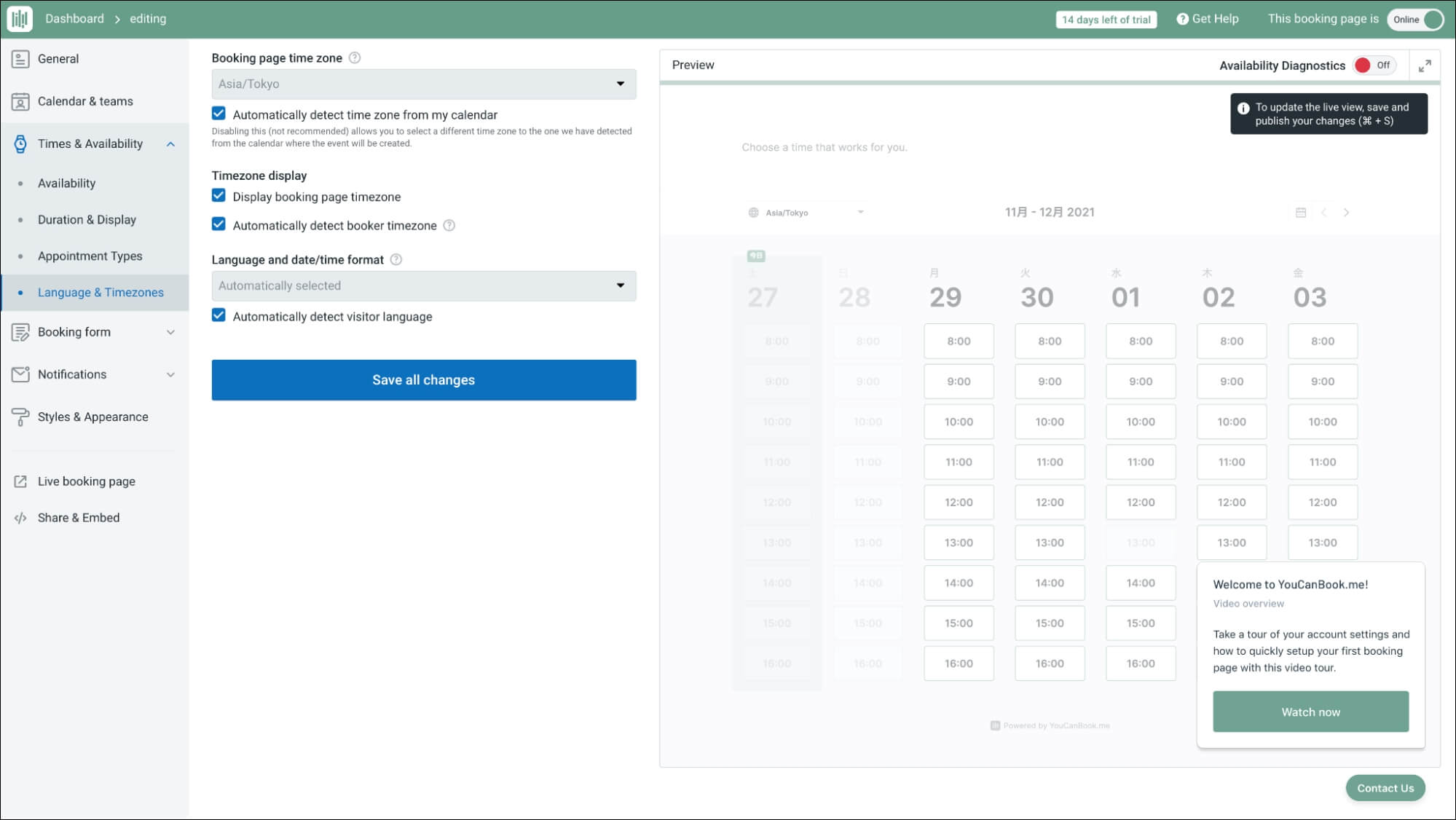This screenshot has width=1456, height=820.
Task: Switch the booking page Online toggle
Action: [x=1415, y=20]
